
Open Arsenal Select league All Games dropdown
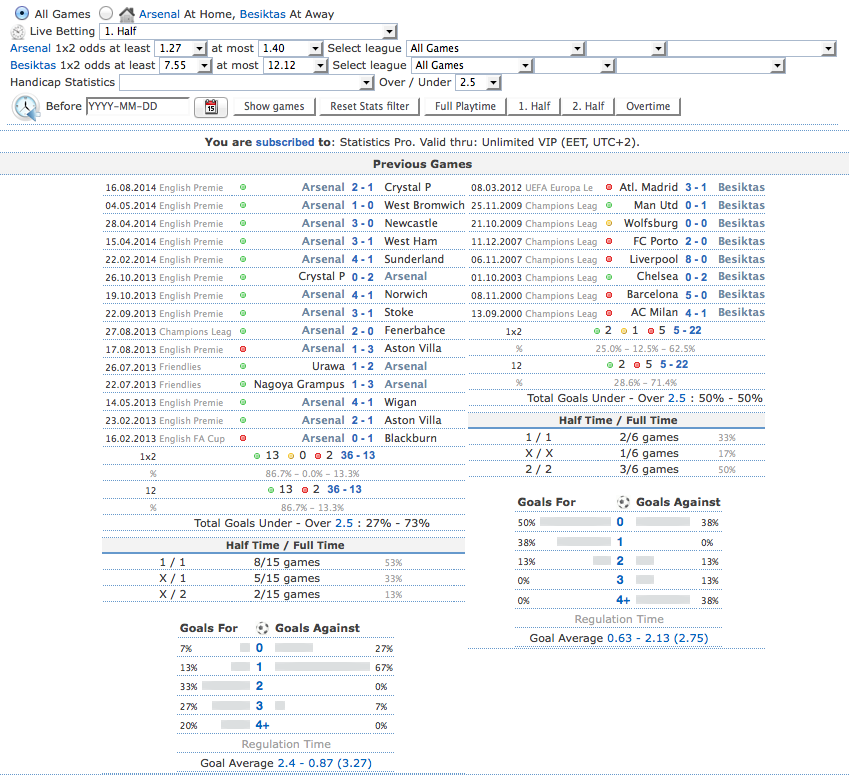[x=495, y=48]
